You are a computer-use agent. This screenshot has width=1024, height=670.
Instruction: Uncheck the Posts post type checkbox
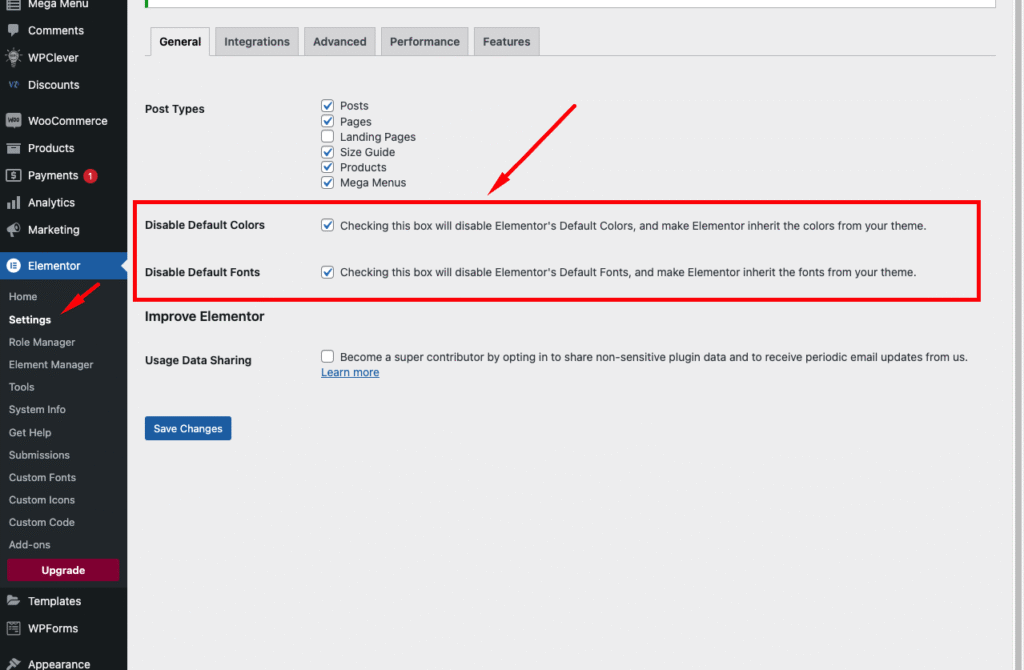pyautogui.click(x=327, y=105)
